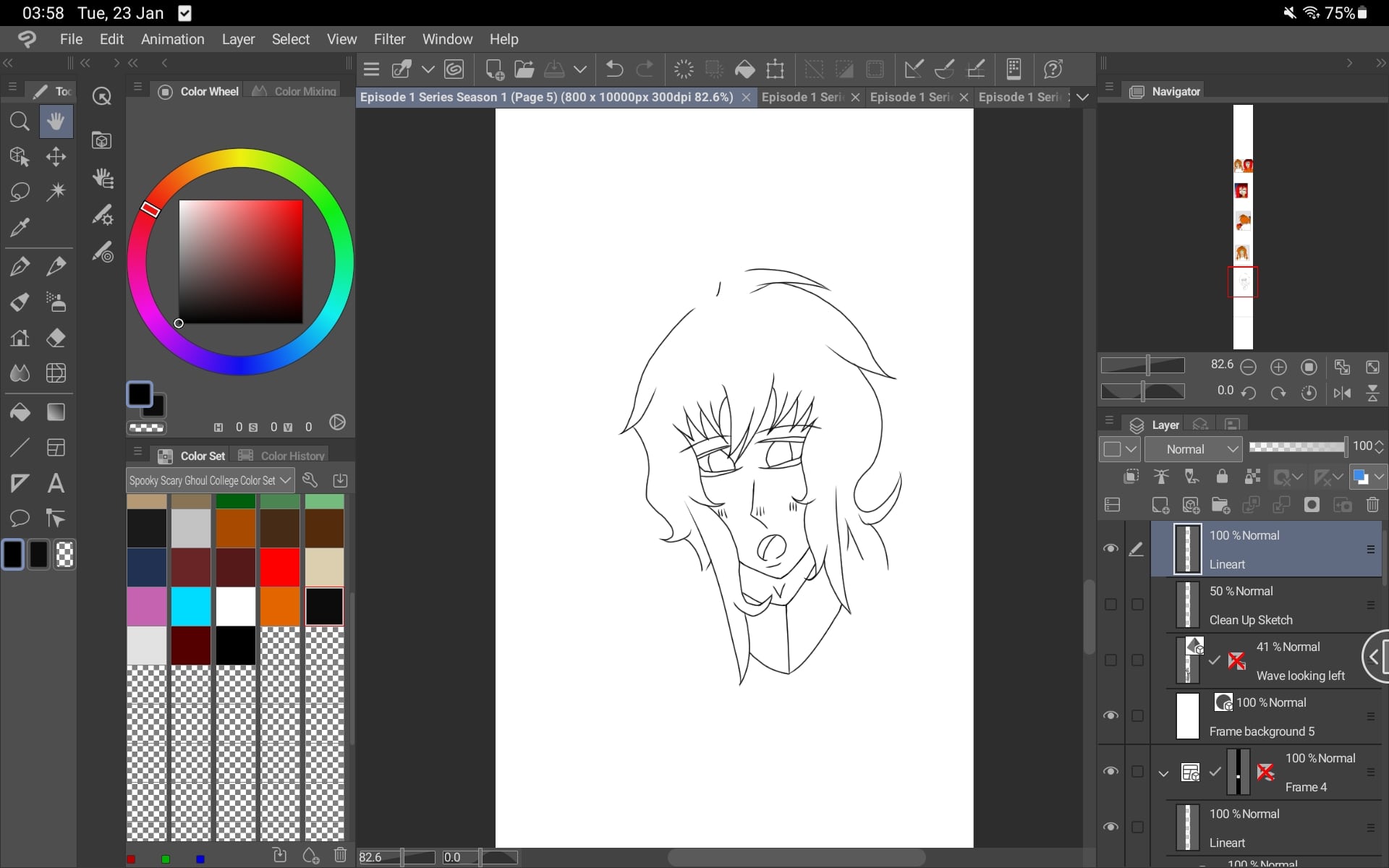1389x868 pixels.
Task: Open the Filter menu
Action: [x=389, y=39]
